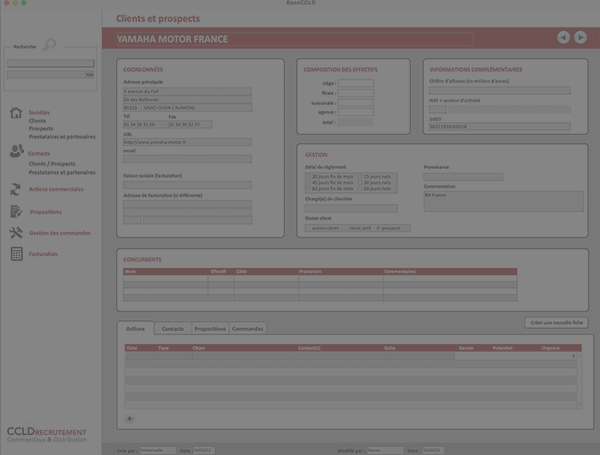Click the URL field http://www.yamaha-motor.fr

click(x=187, y=142)
